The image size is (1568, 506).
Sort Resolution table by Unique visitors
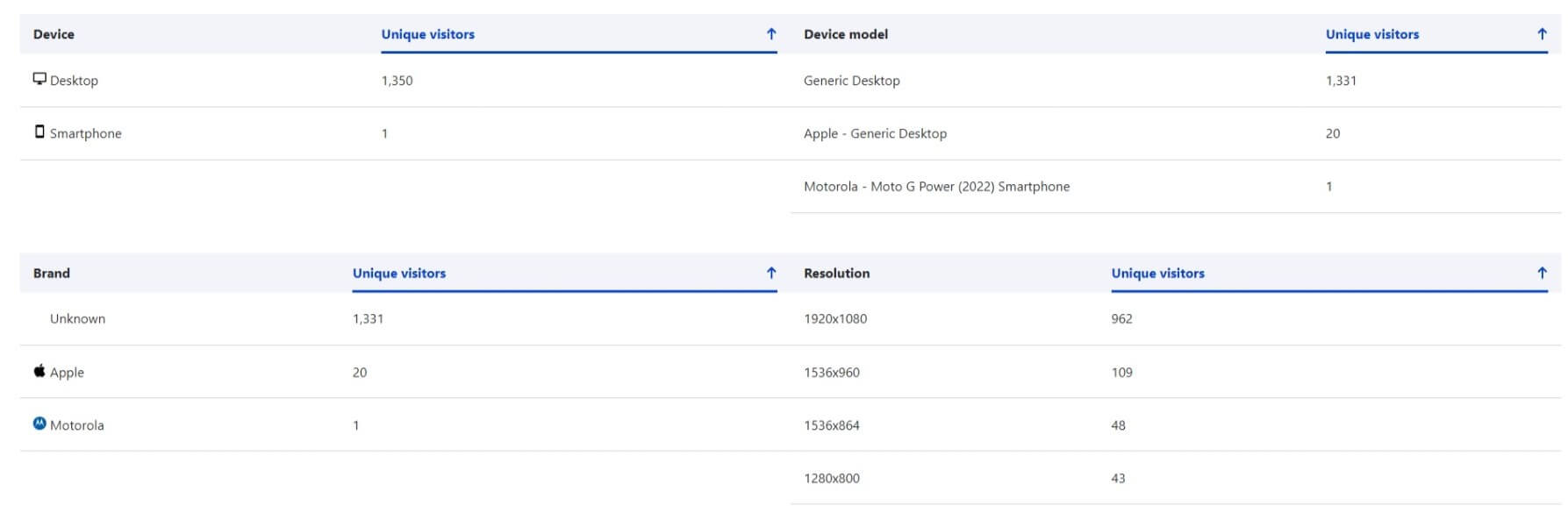click(x=1157, y=273)
